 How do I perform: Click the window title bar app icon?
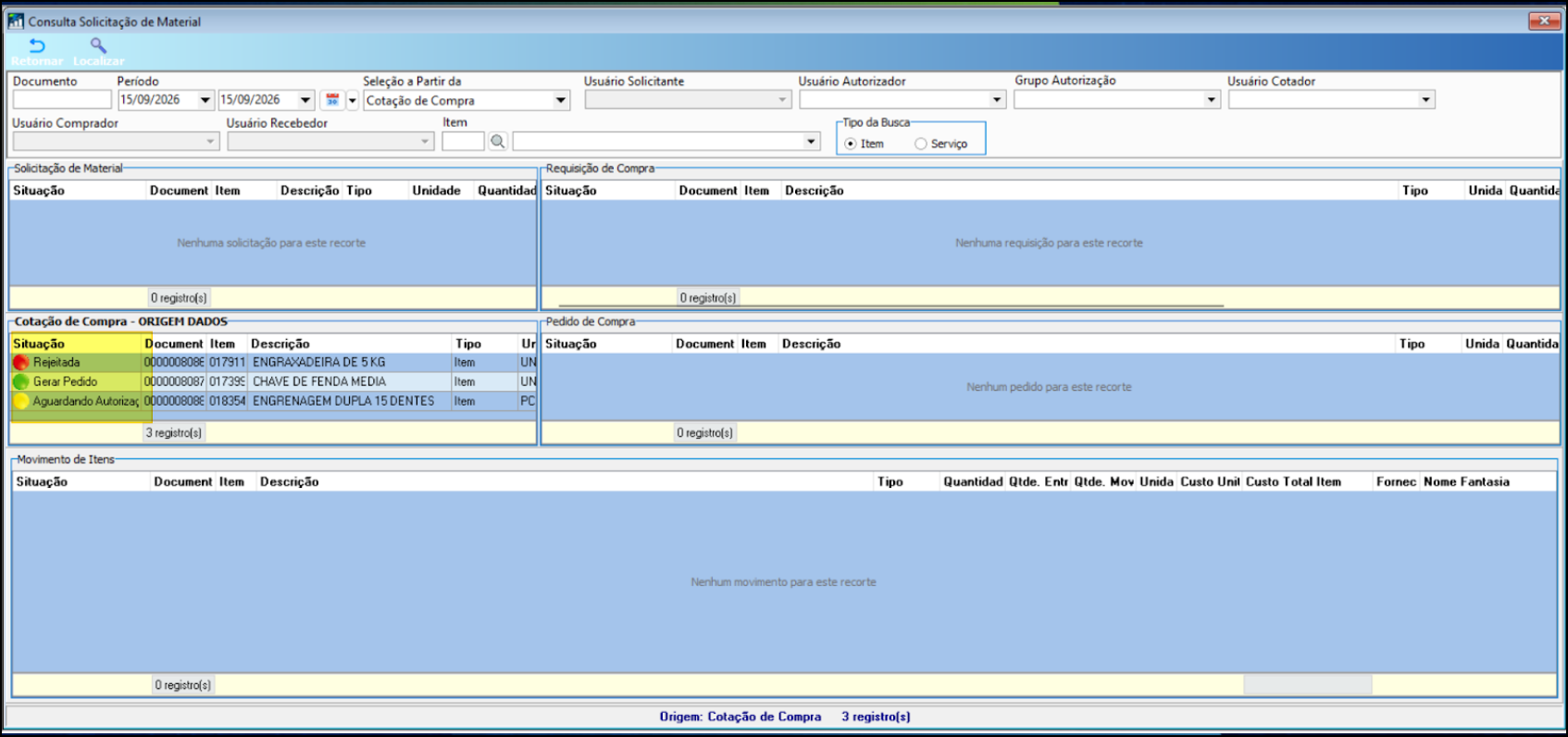[x=16, y=20]
